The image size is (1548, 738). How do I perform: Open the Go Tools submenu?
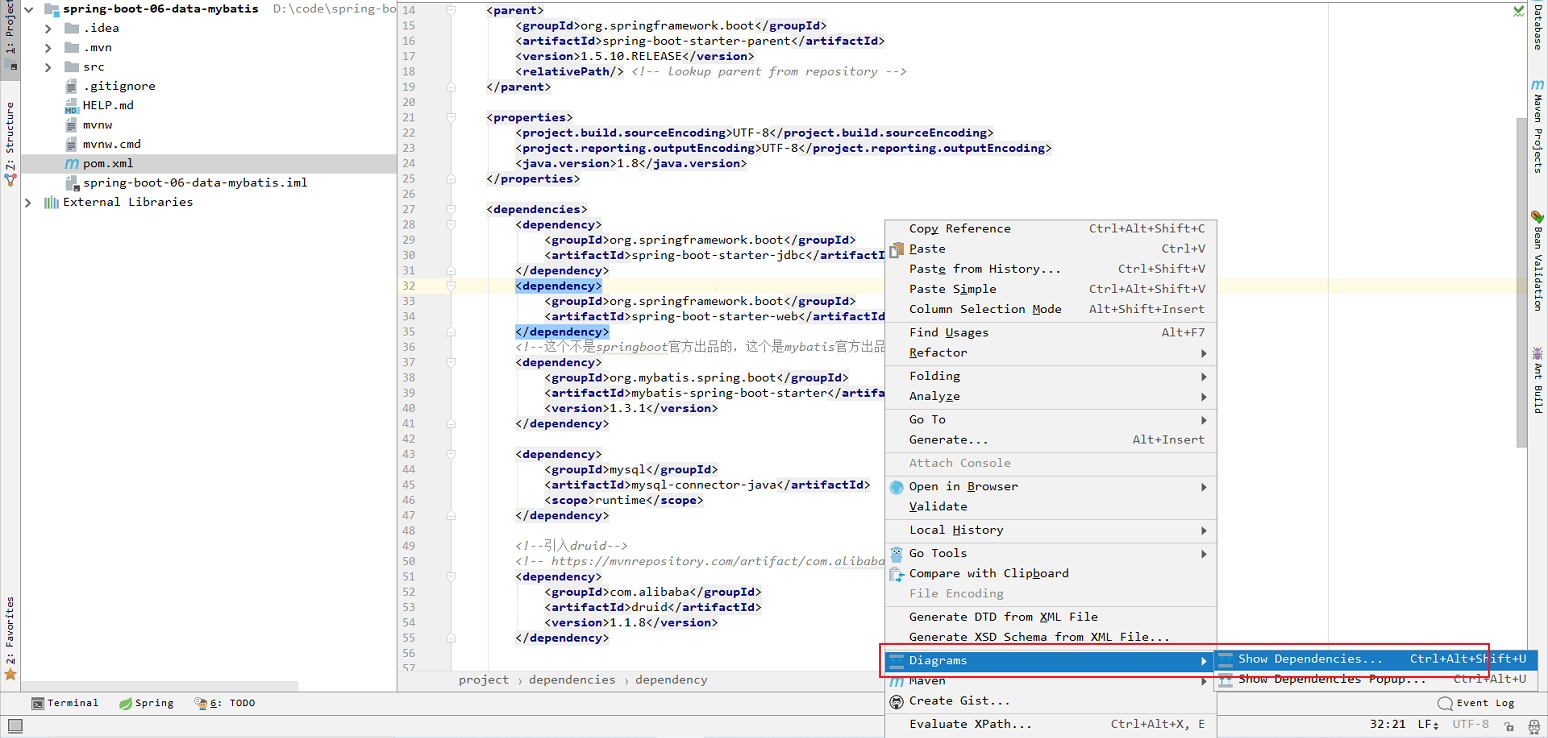tap(1051, 553)
